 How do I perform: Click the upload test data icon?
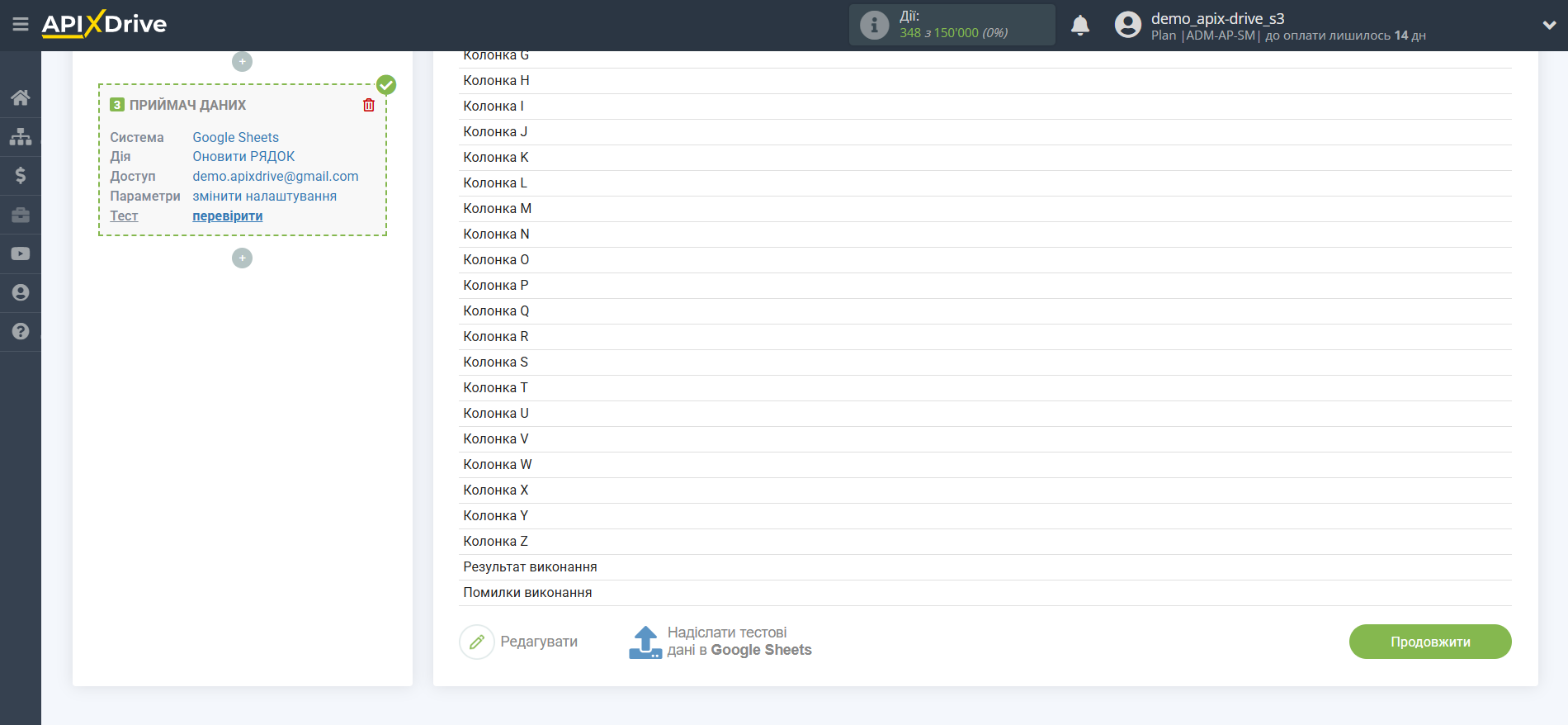(x=645, y=642)
